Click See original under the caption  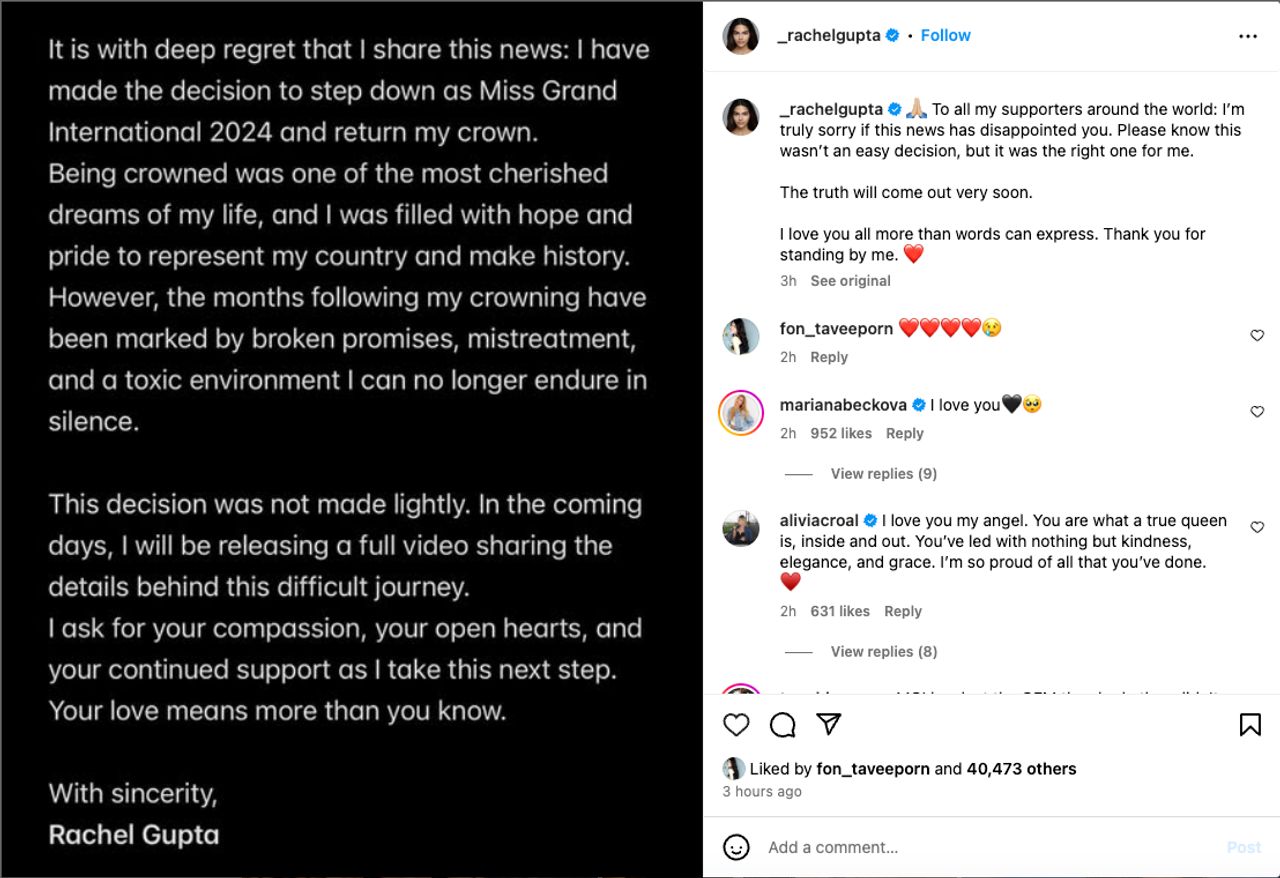pyautogui.click(x=850, y=281)
